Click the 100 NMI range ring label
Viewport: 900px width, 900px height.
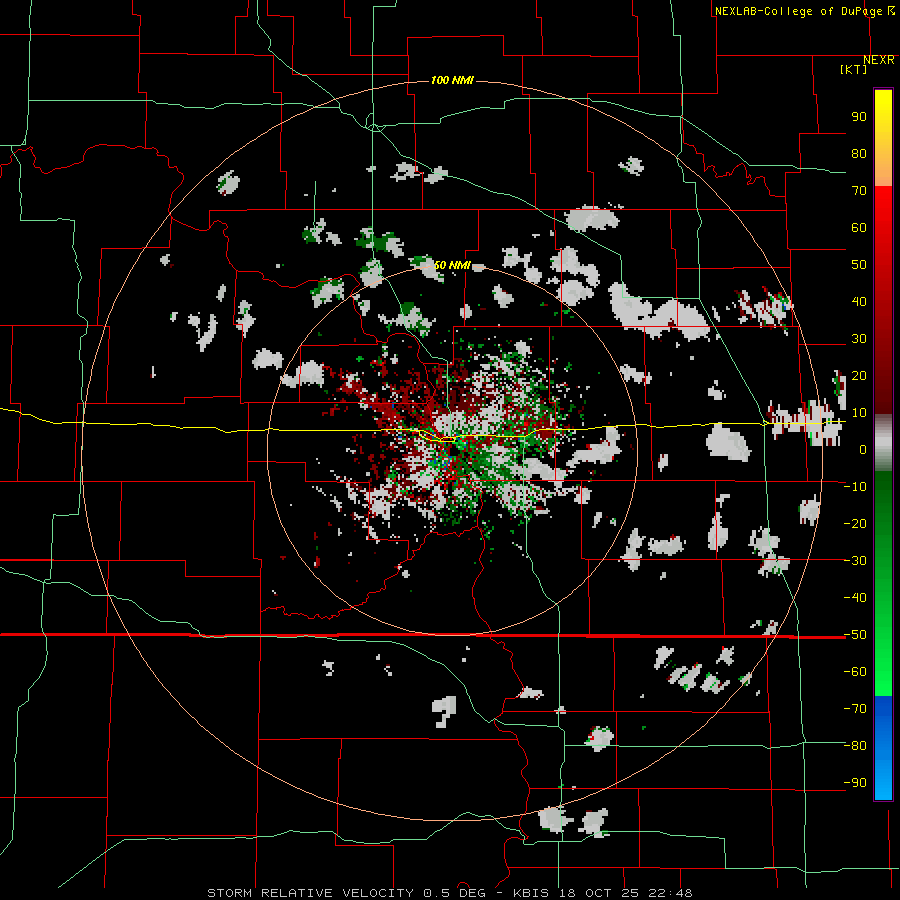pyautogui.click(x=452, y=80)
